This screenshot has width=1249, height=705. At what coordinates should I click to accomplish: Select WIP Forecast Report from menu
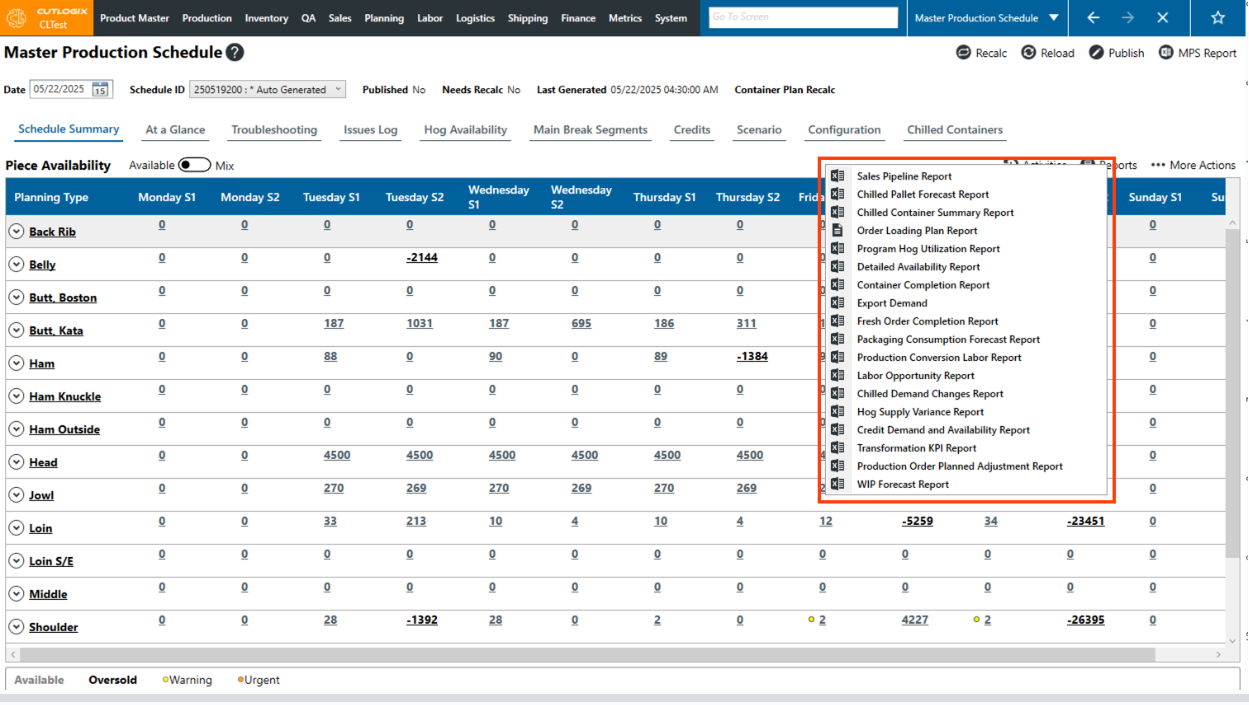tap(902, 485)
